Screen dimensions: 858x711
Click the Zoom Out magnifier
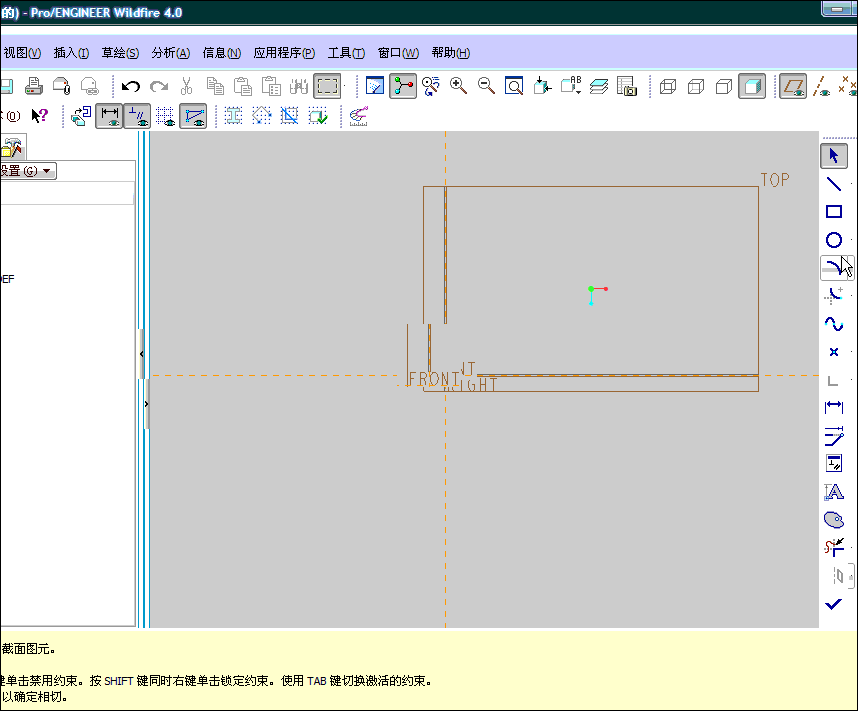(x=486, y=86)
